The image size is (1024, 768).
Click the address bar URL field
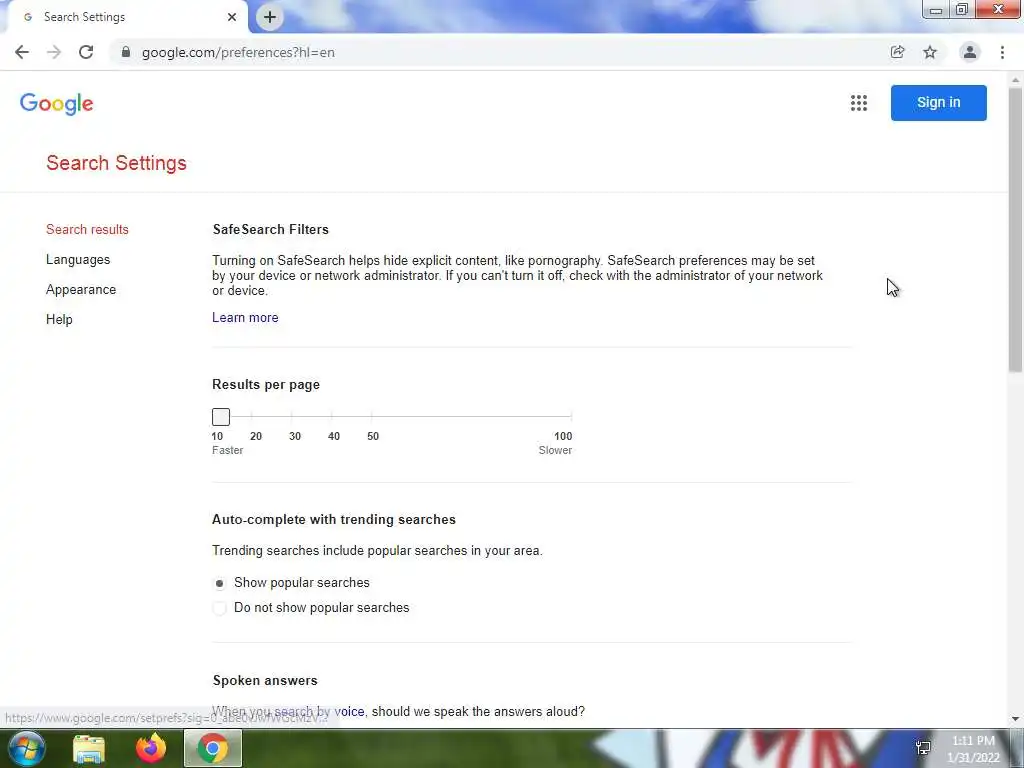coord(496,52)
